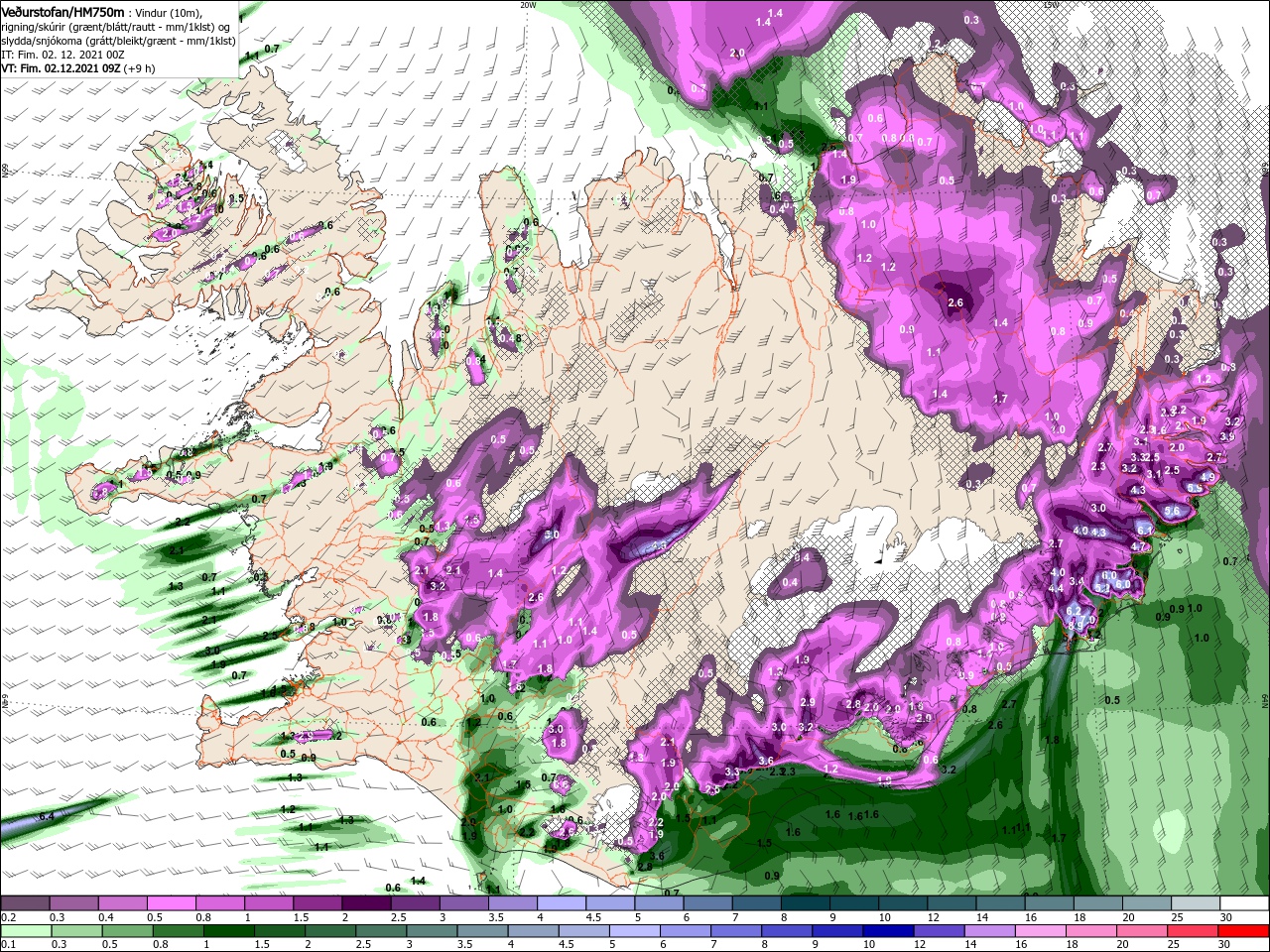1270x952 pixels.
Task: Select the white 30 mm snow legend swatch
Action: (1245, 903)
